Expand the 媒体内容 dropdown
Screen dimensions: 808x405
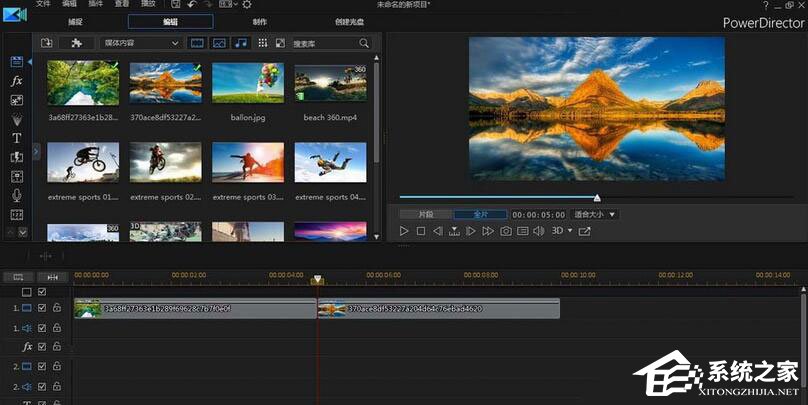point(175,43)
